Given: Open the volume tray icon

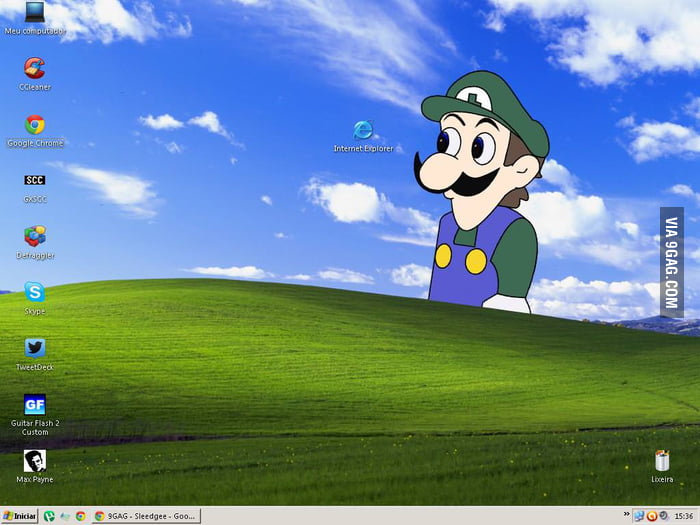Looking at the screenshot, I should [664, 516].
